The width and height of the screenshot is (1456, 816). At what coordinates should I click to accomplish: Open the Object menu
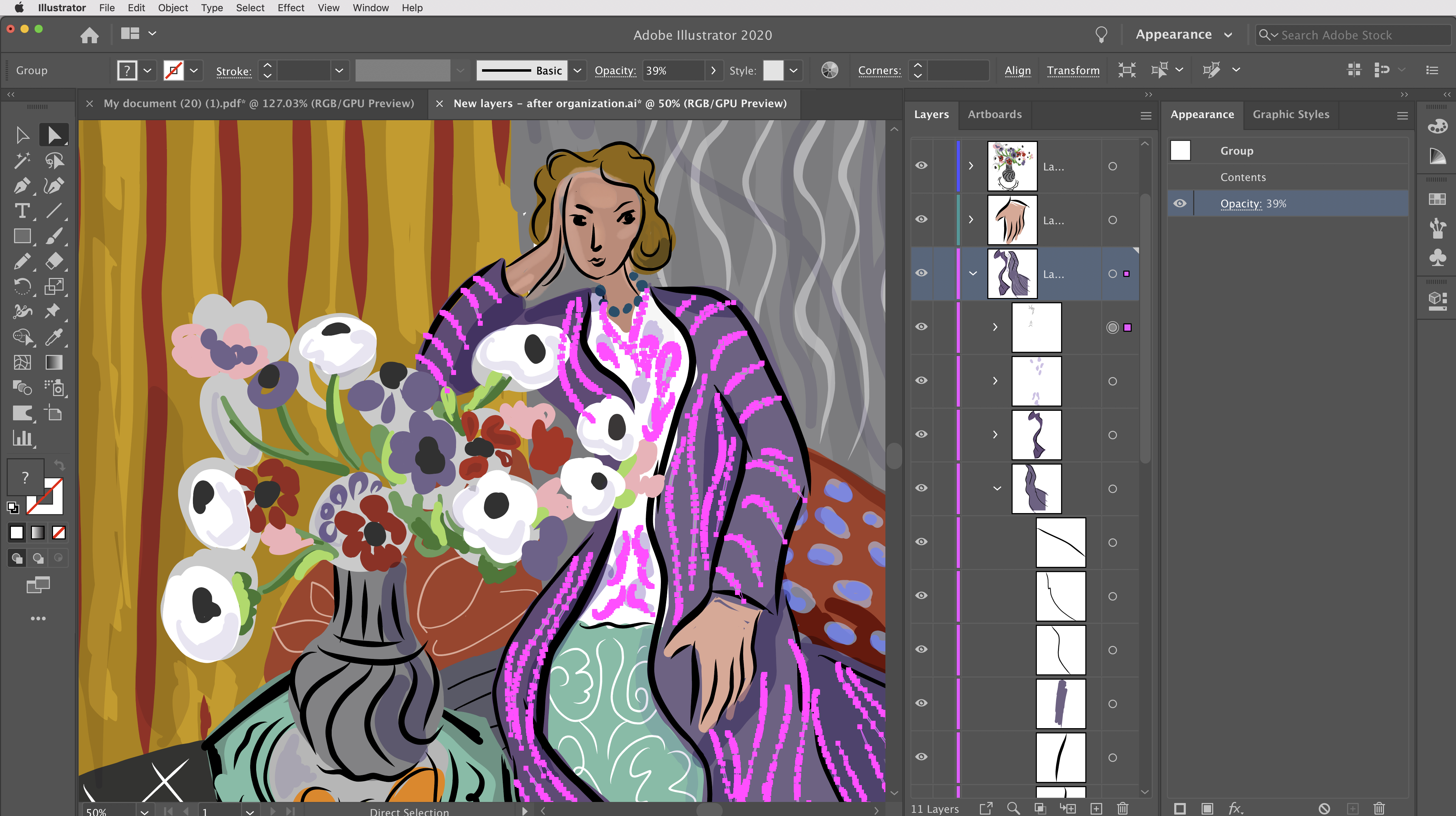coord(173,8)
